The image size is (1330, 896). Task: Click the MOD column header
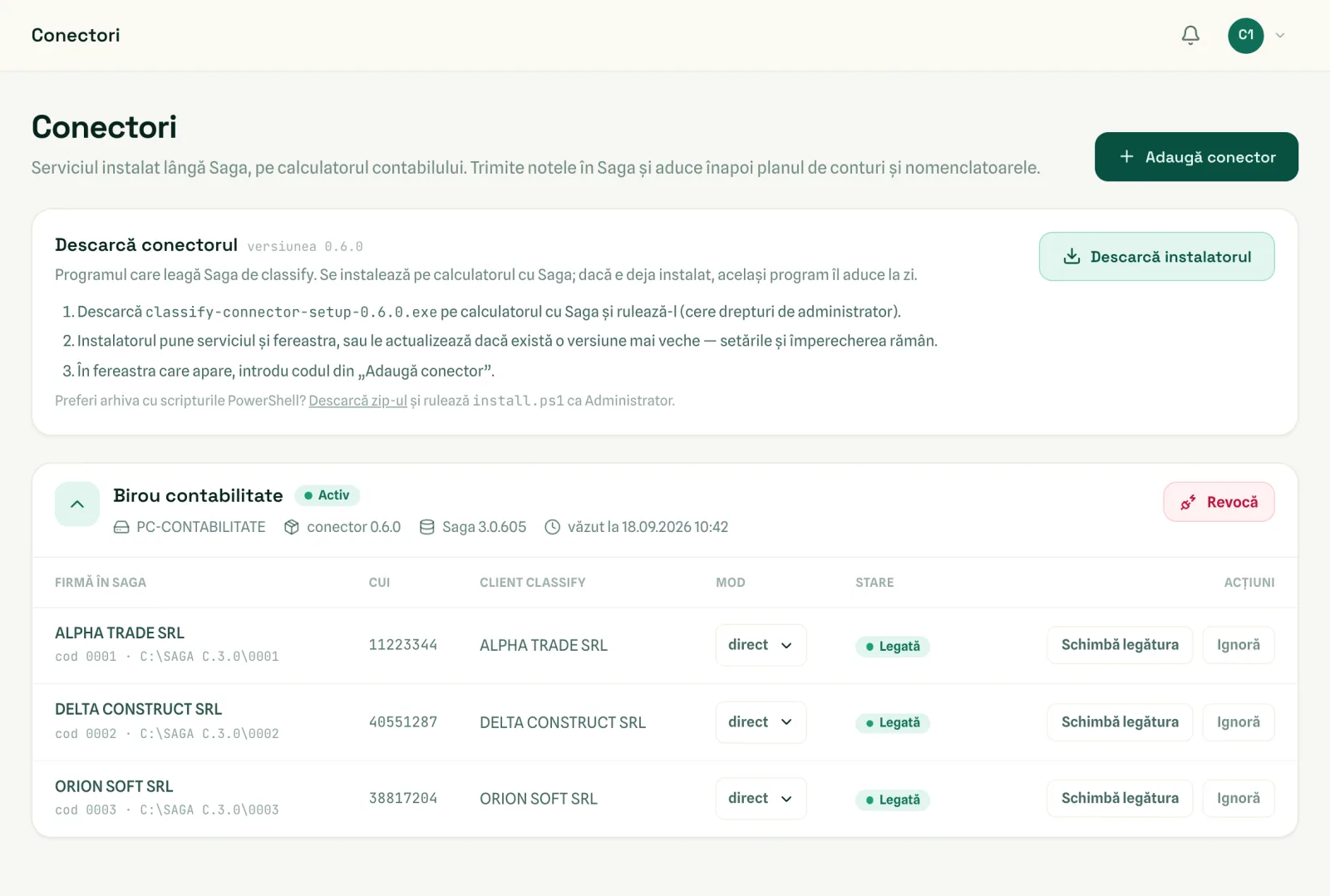(731, 583)
